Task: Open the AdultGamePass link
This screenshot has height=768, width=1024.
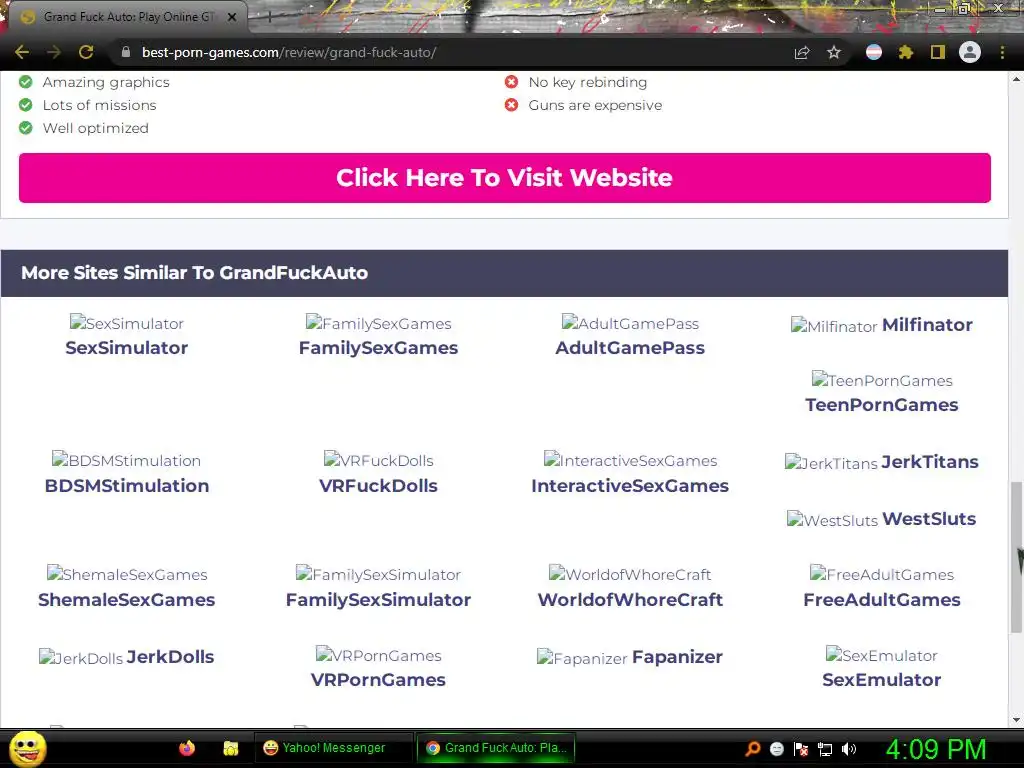Action: click(630, 347)
